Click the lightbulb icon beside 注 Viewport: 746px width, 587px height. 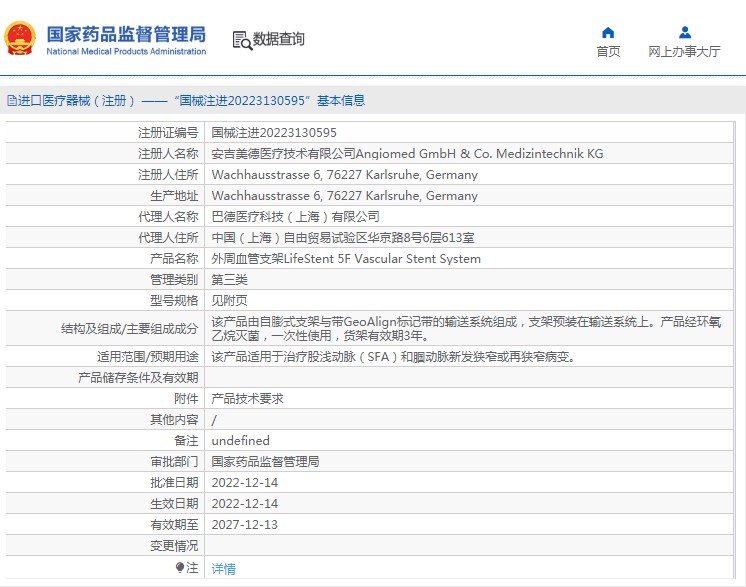click(180, 567)
